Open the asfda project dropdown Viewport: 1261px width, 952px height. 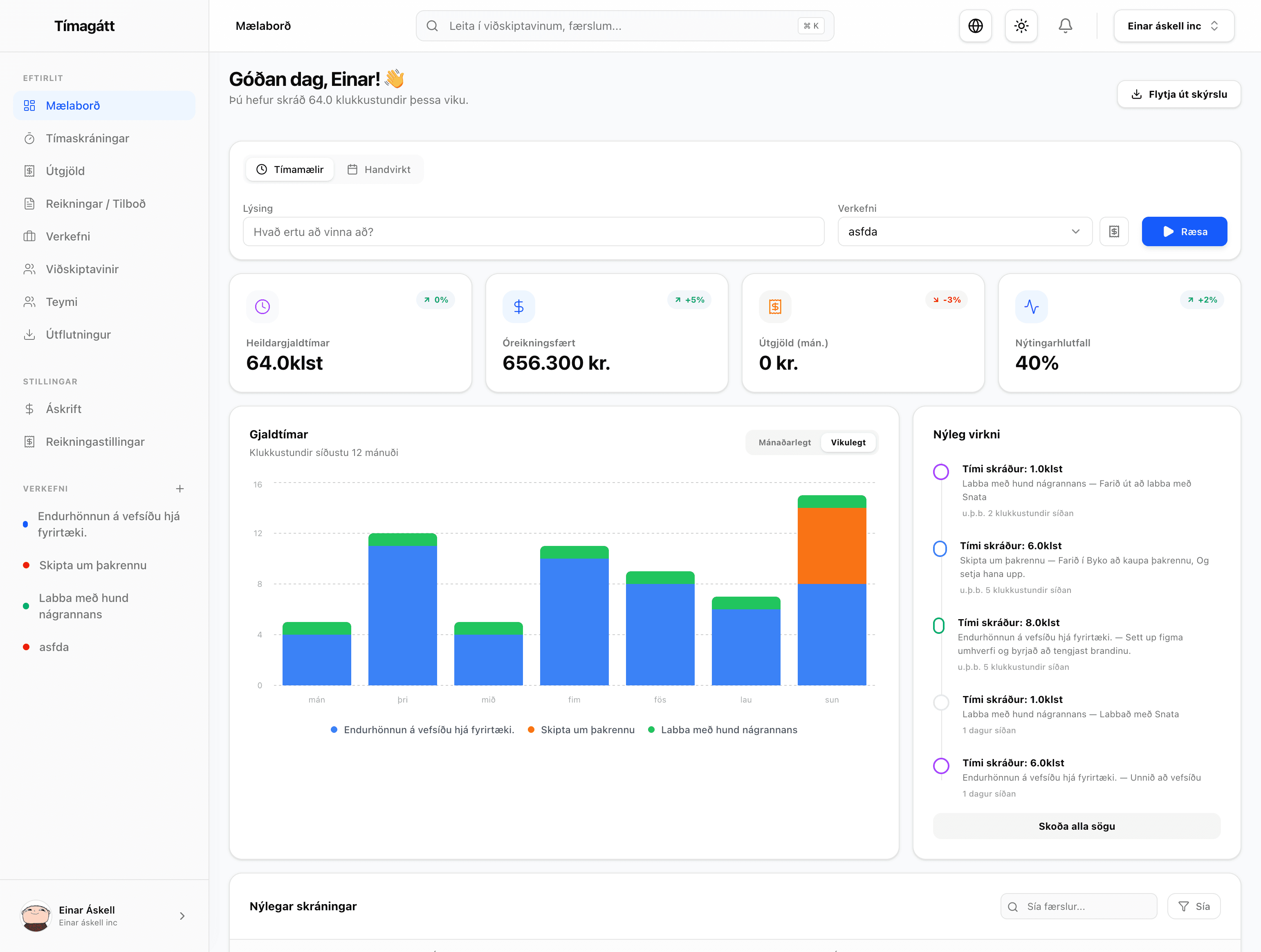click(964, 231)
